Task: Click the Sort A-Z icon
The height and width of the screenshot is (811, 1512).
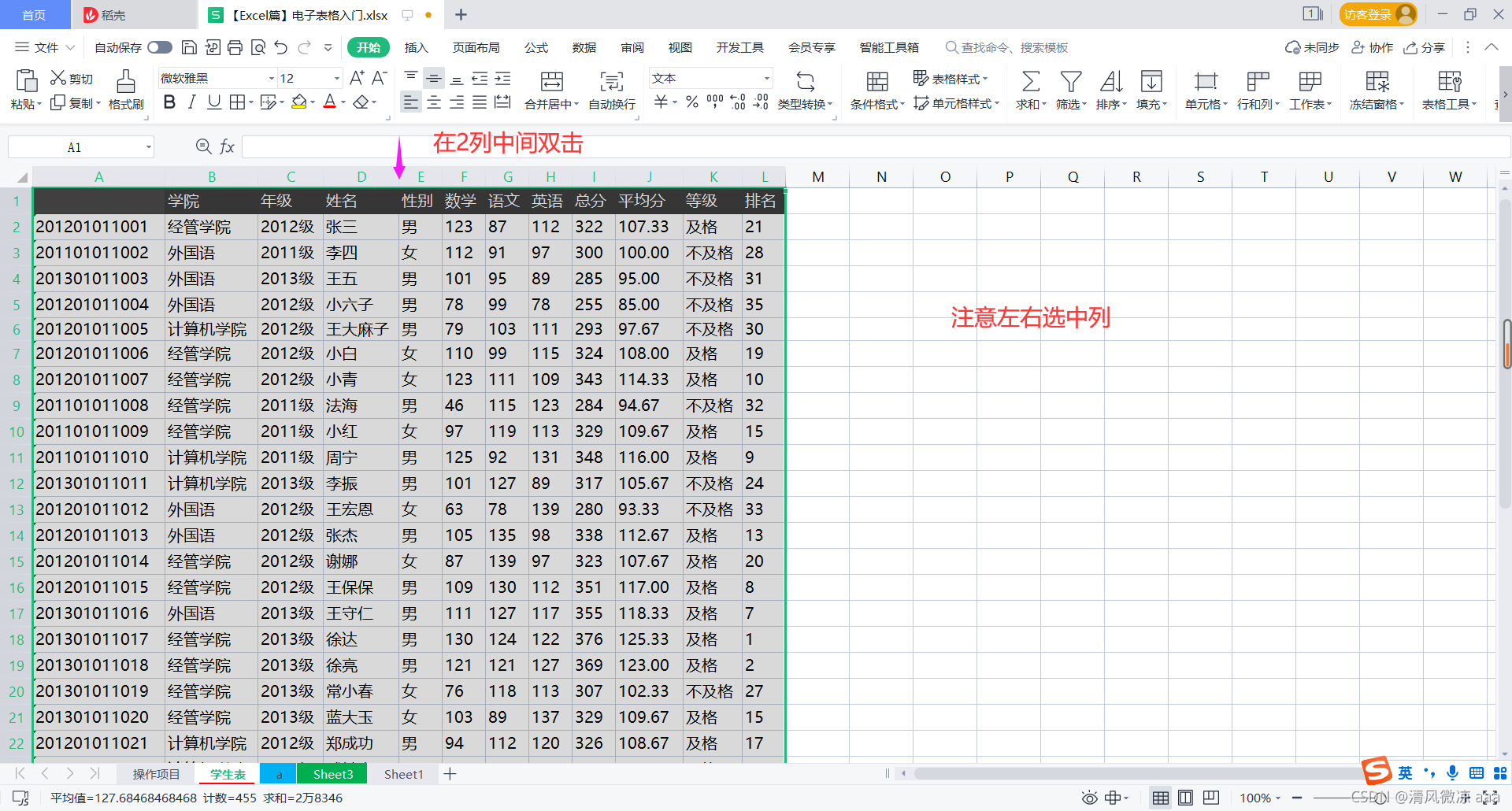Action: coord(1111,81)
